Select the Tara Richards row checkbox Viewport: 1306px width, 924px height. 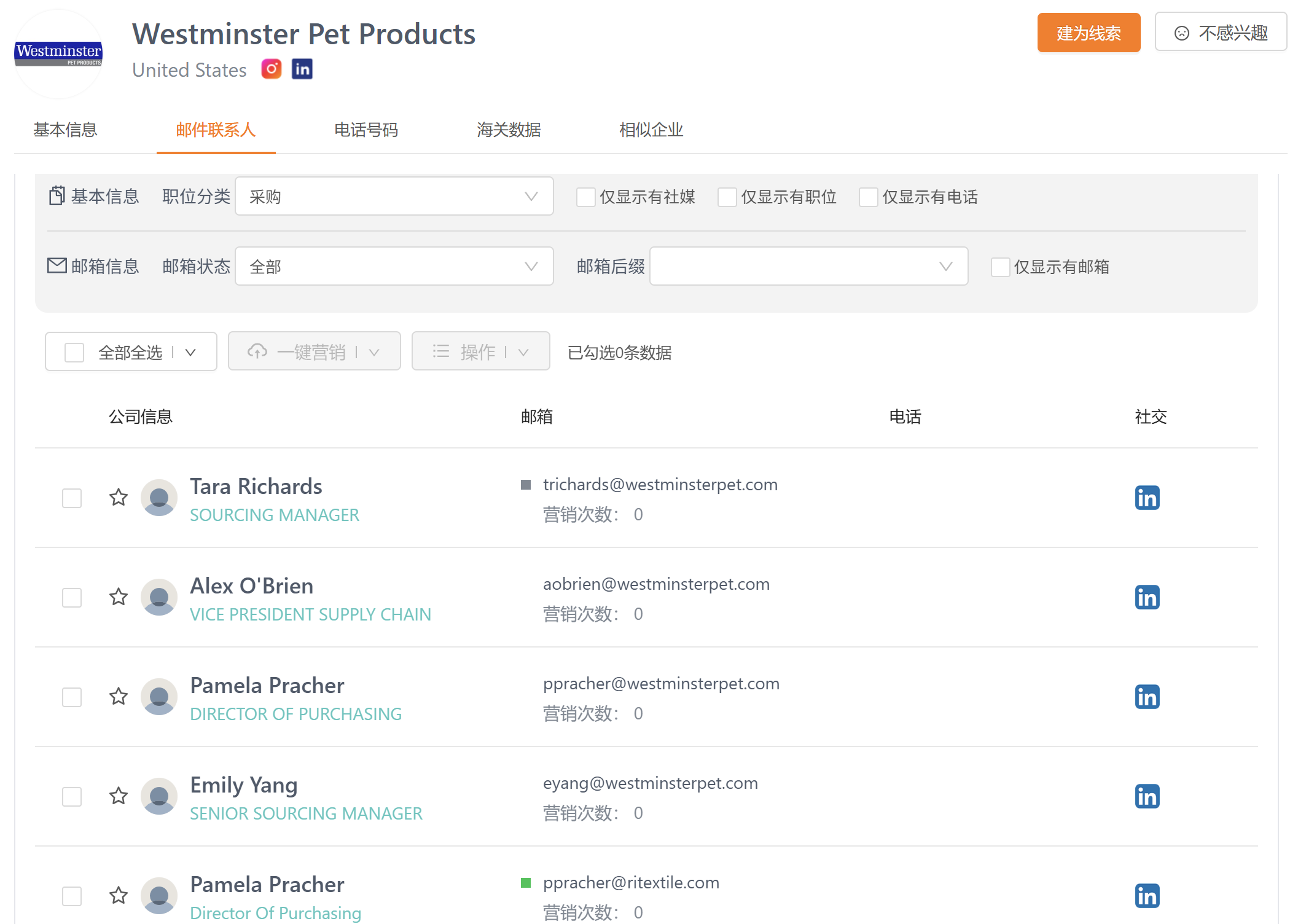pyautogui.click(x=72, y=498)
